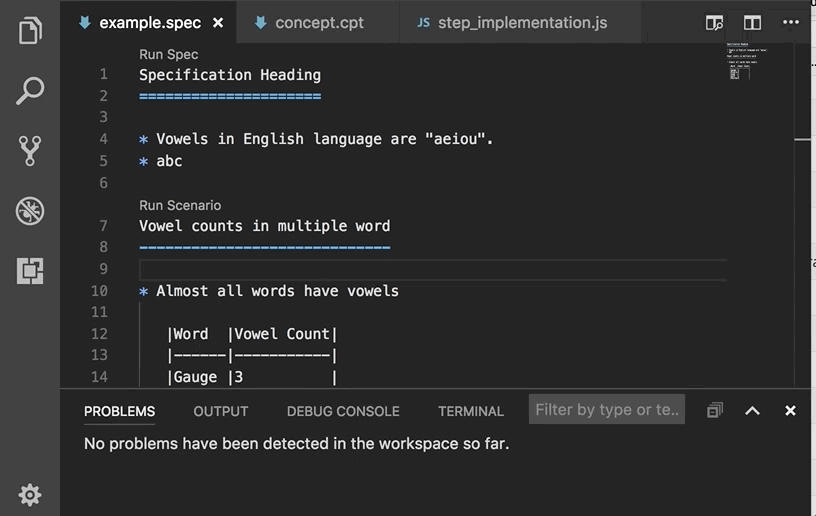Show the PROBLEMS panel tab
This screenshot has width=816, height=516.
click(120, 411)
